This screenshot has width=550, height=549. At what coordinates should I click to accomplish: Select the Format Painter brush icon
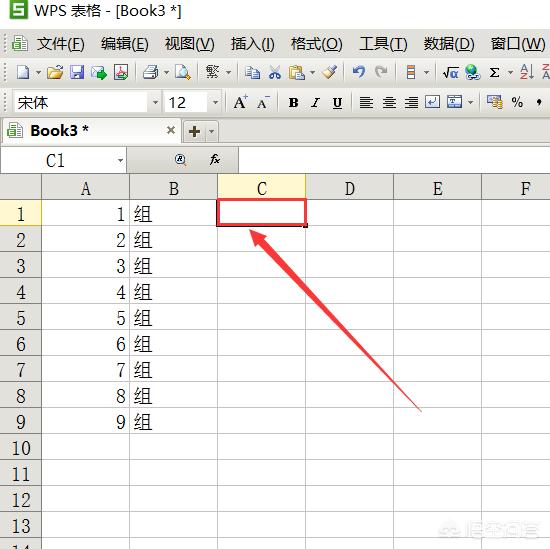[x=330, y=73]
